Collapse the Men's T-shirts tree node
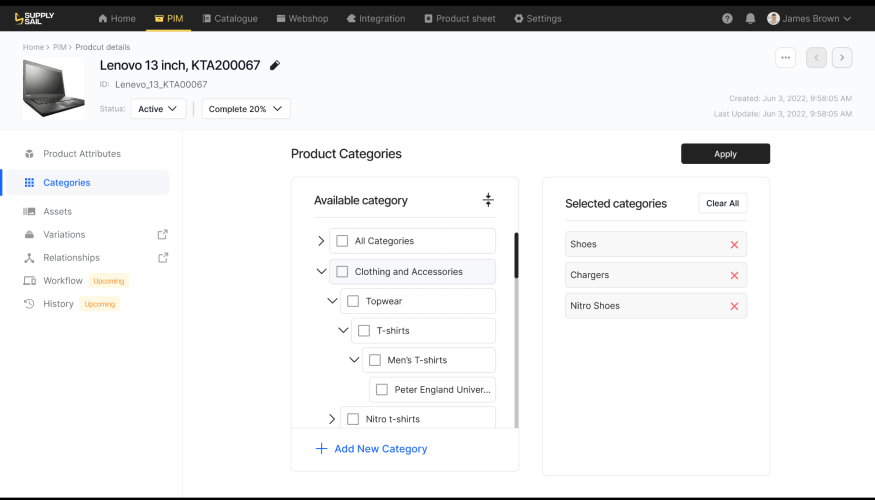875x500 pixels. pyautogui.click(x=354, y=360)
